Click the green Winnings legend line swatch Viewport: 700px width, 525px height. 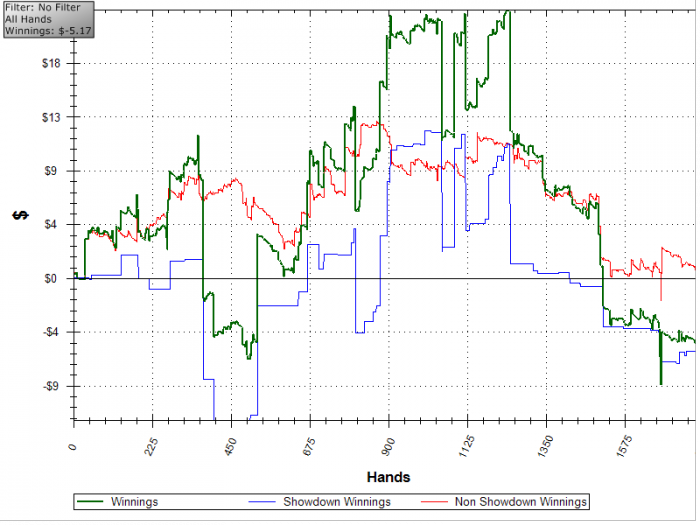pyautogui.click(x=90, y=502)
